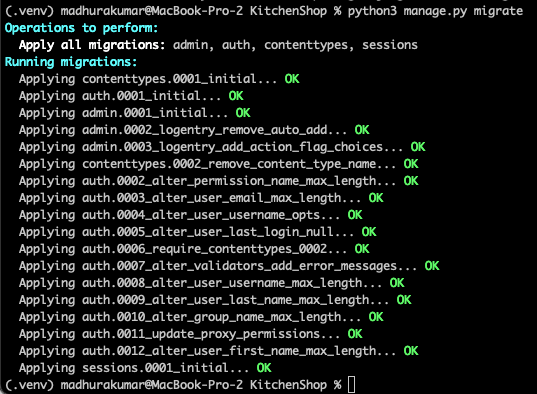Image resolution: width=537 pixels, height=394 pixels.
Task: Click the word 'sessions' in the migrations list
Action: 390,45
